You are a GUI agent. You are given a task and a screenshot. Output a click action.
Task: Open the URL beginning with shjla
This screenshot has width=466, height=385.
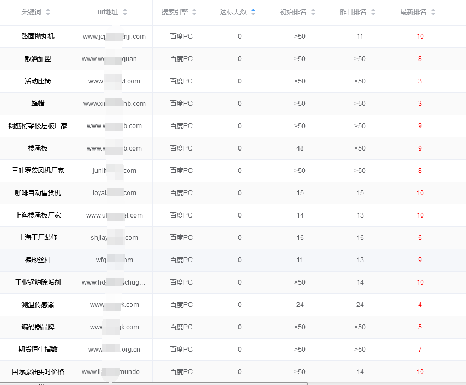[x=114, y=238]
